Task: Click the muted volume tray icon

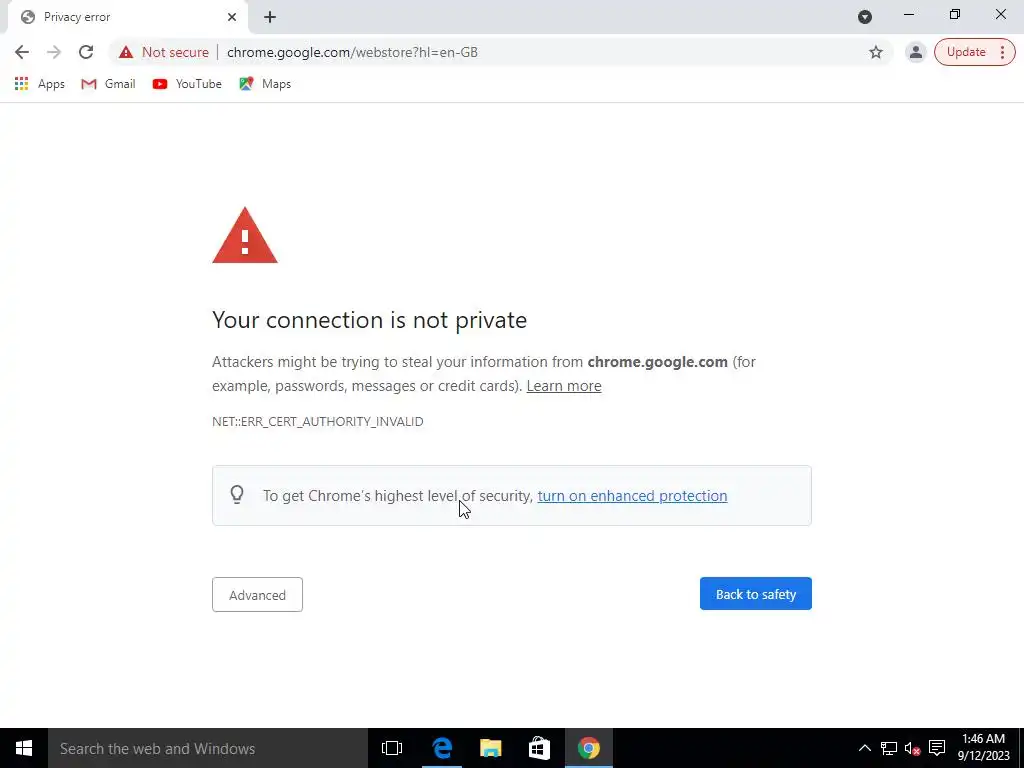Action: point(912,748)
